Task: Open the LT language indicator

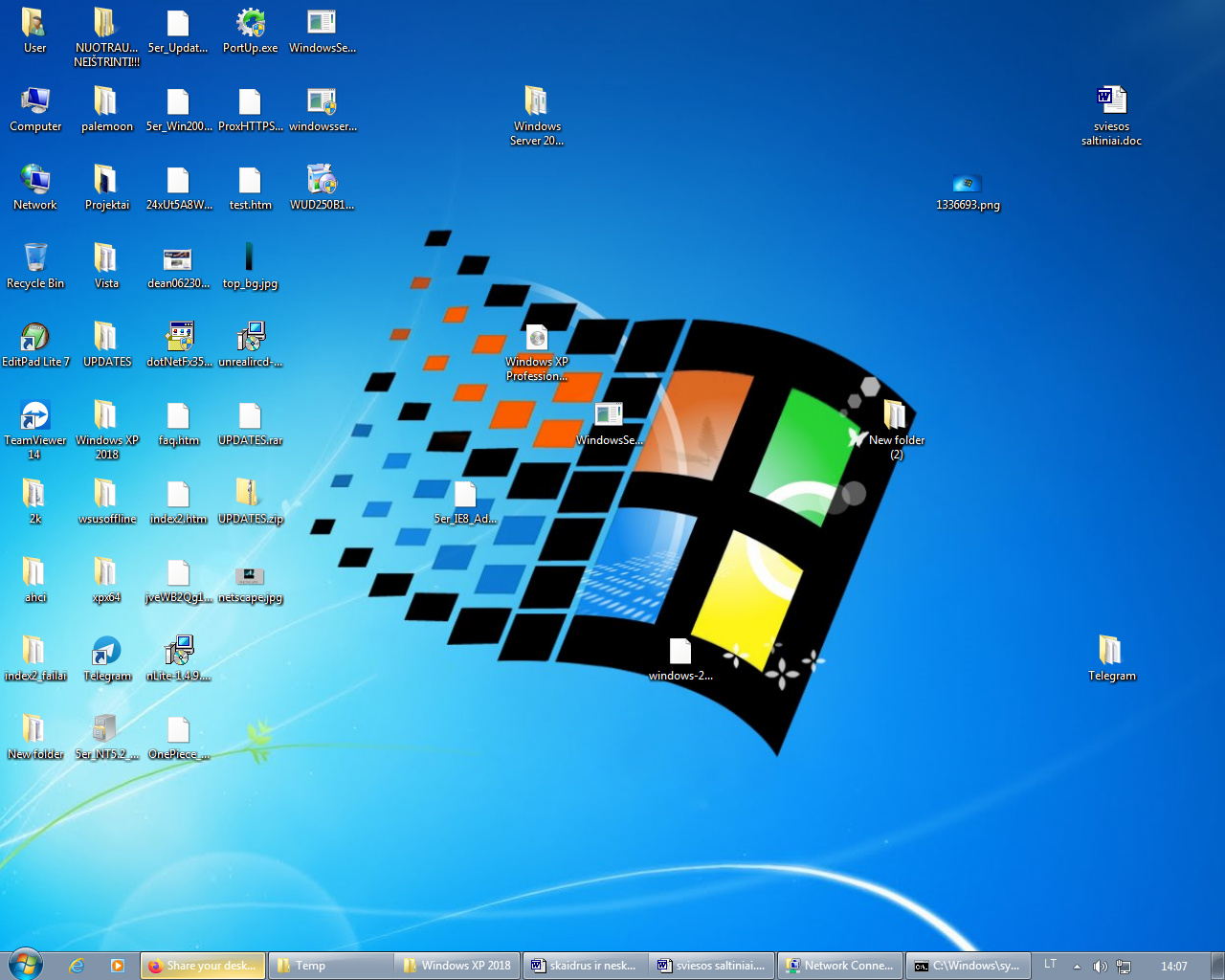Action: click(x=1051, y=965)
